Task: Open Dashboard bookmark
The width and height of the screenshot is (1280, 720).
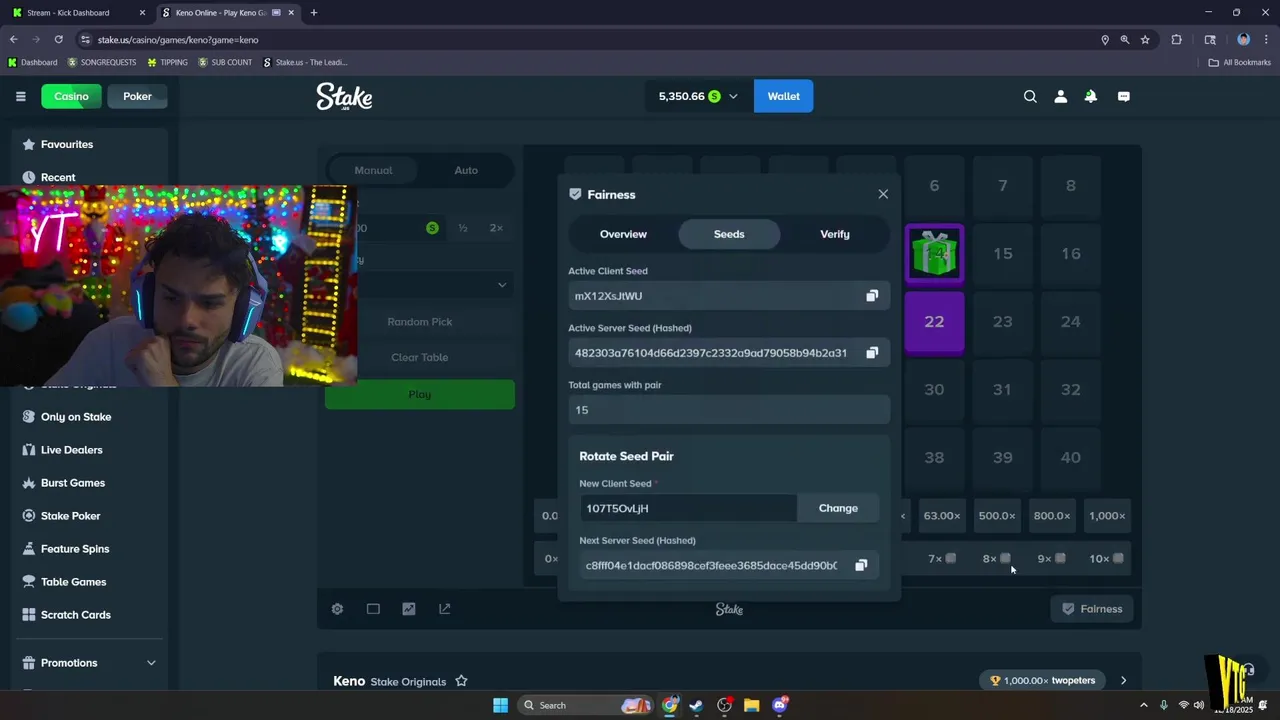Action: [32, 62]
